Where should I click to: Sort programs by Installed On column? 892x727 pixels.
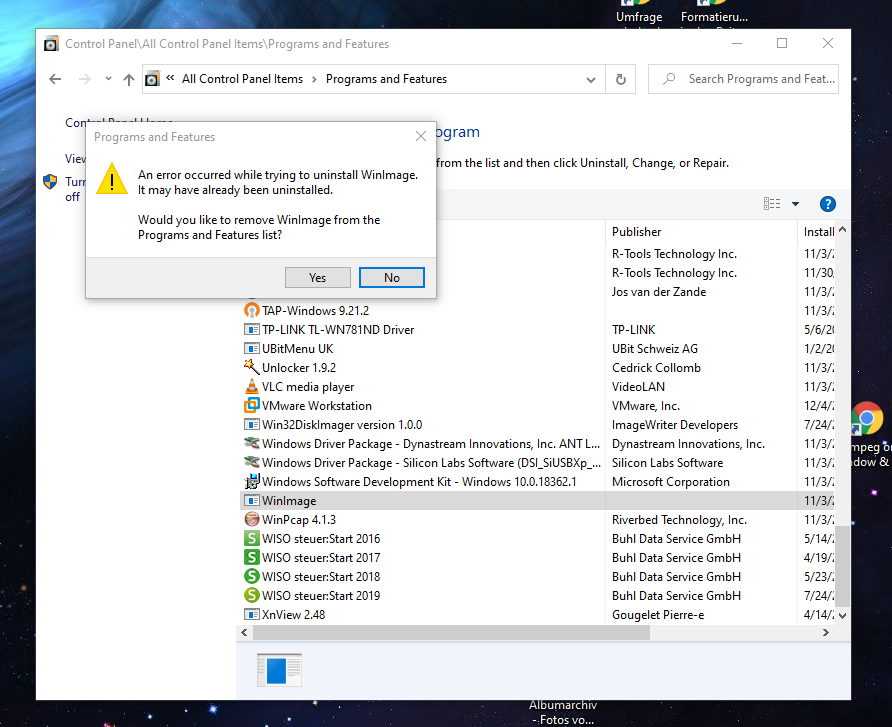818,232
